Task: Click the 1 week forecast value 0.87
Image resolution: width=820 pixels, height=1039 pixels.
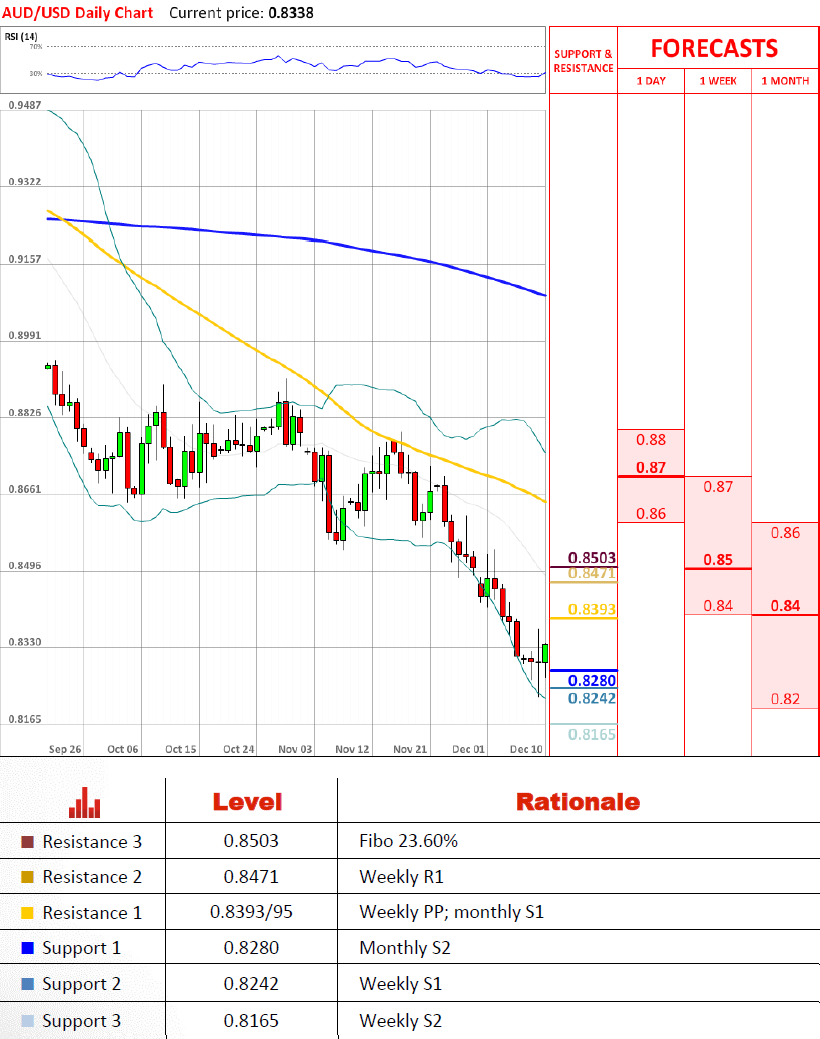Action: (718, 487)
